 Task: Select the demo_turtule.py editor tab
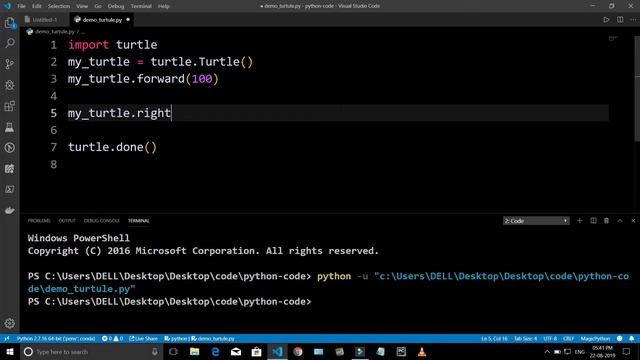point(102,20)
